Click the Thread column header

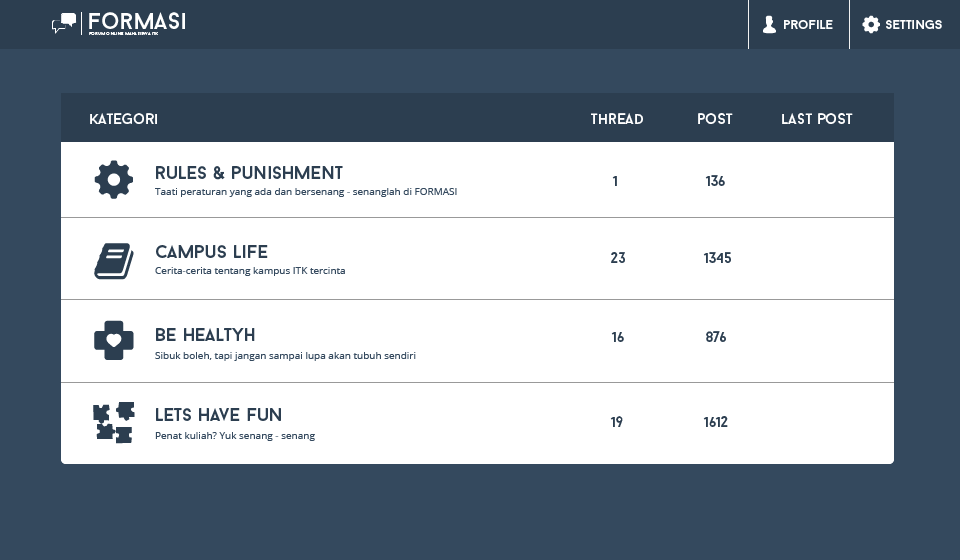pos(617,119)
